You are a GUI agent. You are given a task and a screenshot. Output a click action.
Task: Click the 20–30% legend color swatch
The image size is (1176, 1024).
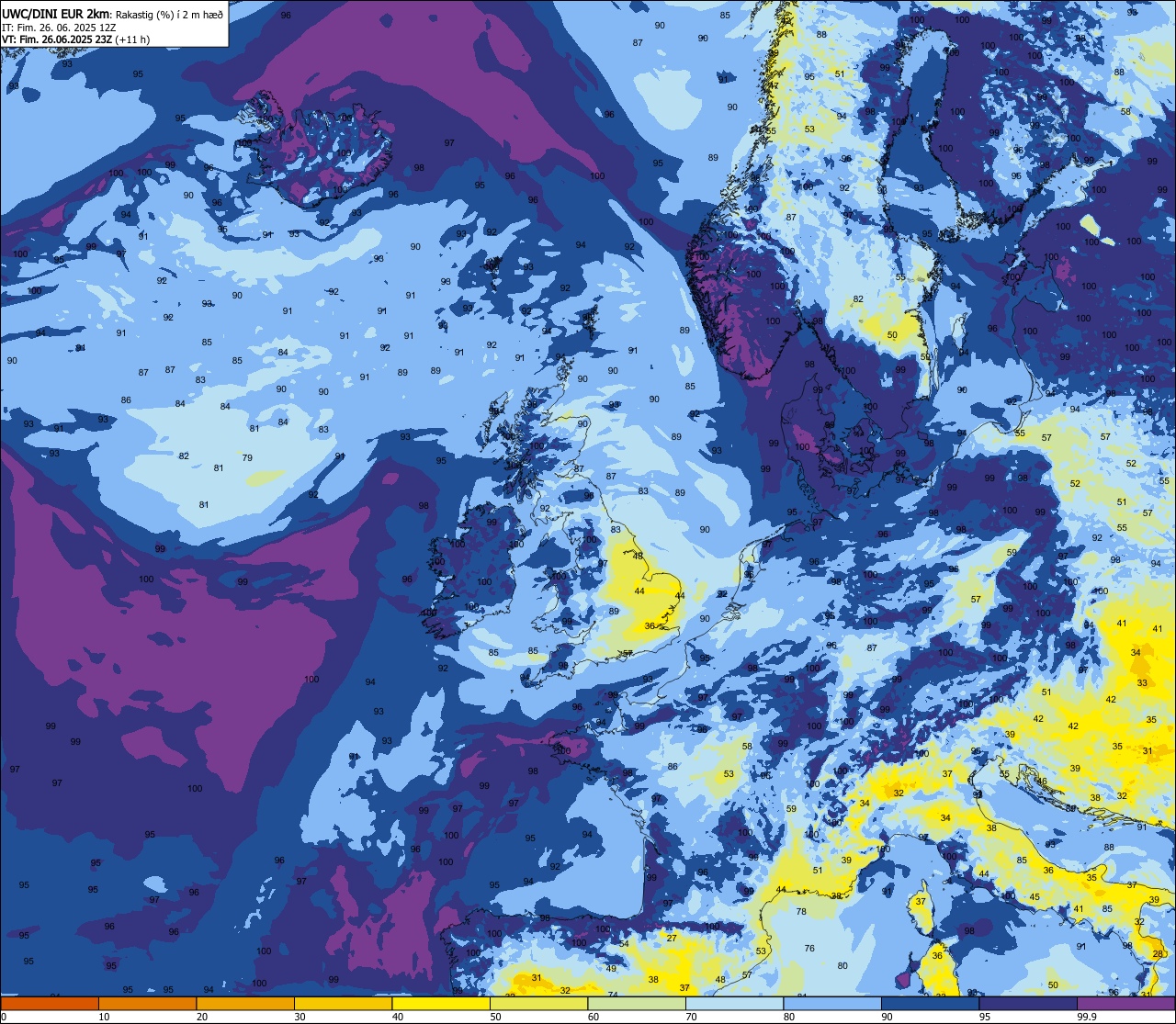(245, 1003)
